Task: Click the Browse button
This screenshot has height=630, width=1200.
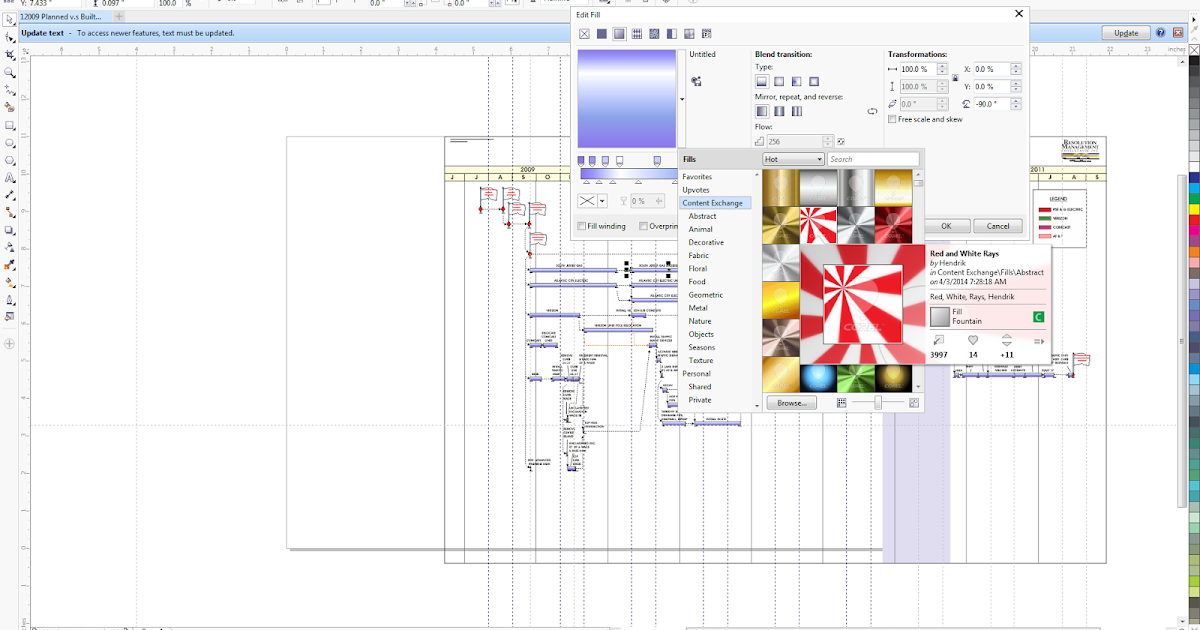Action: coord(791,402)
